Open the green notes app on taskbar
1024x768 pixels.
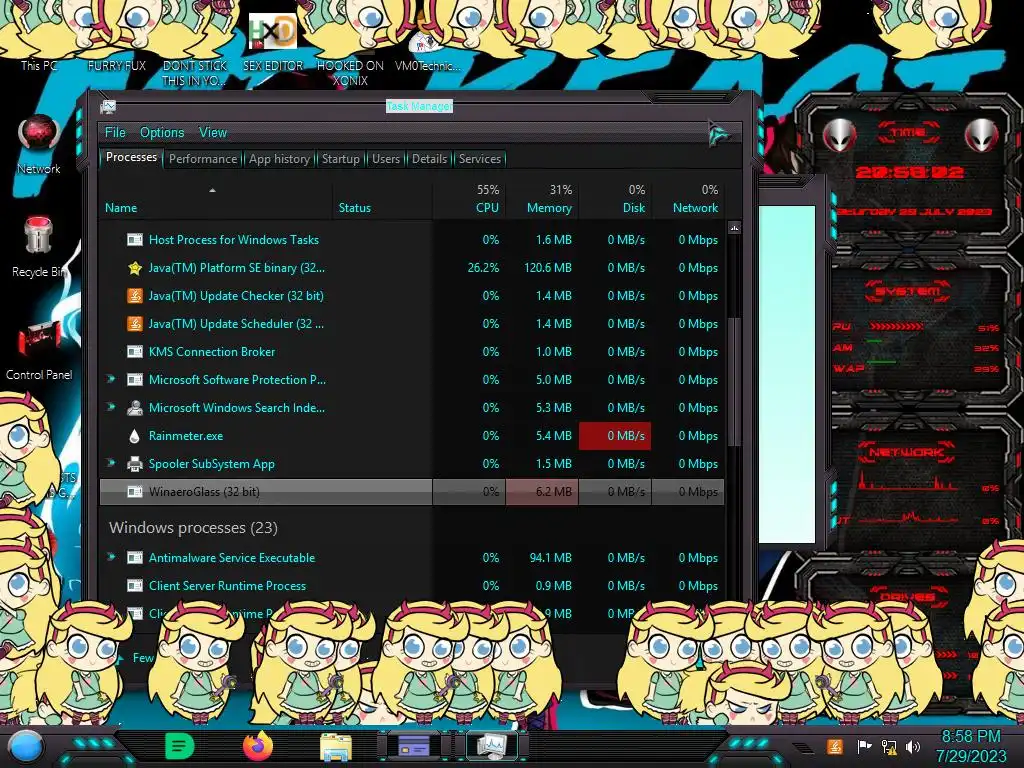(179, 745)
